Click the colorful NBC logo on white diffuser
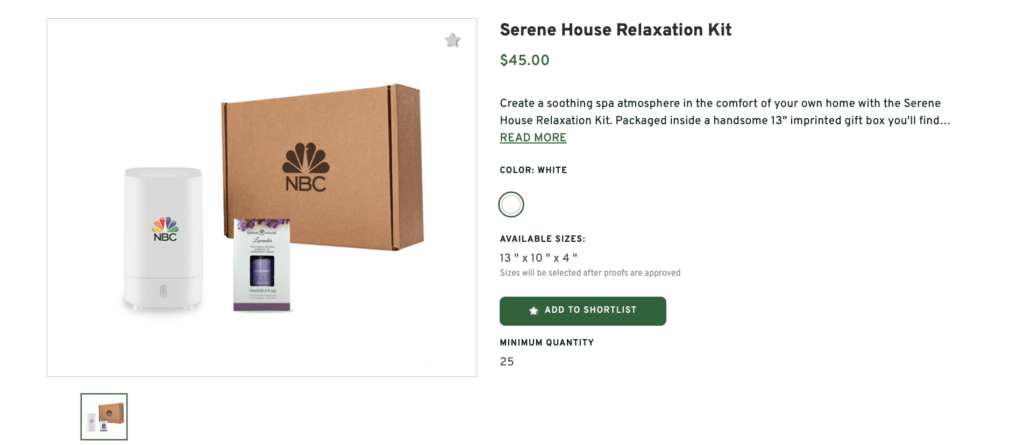This screenshot has width=1024, height=445. 165,229
